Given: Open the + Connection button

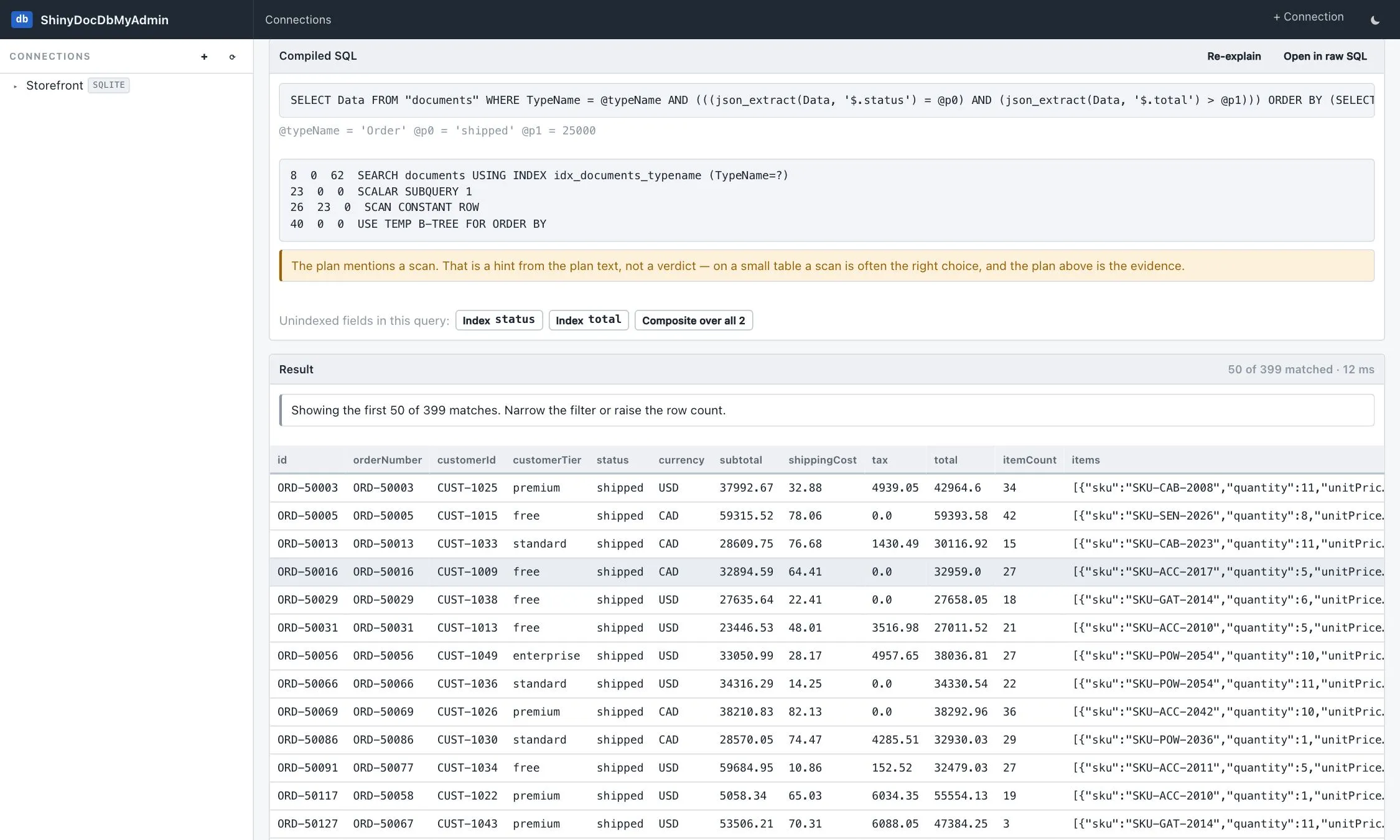Looking at the screenshot, I should click(1308, 17).
